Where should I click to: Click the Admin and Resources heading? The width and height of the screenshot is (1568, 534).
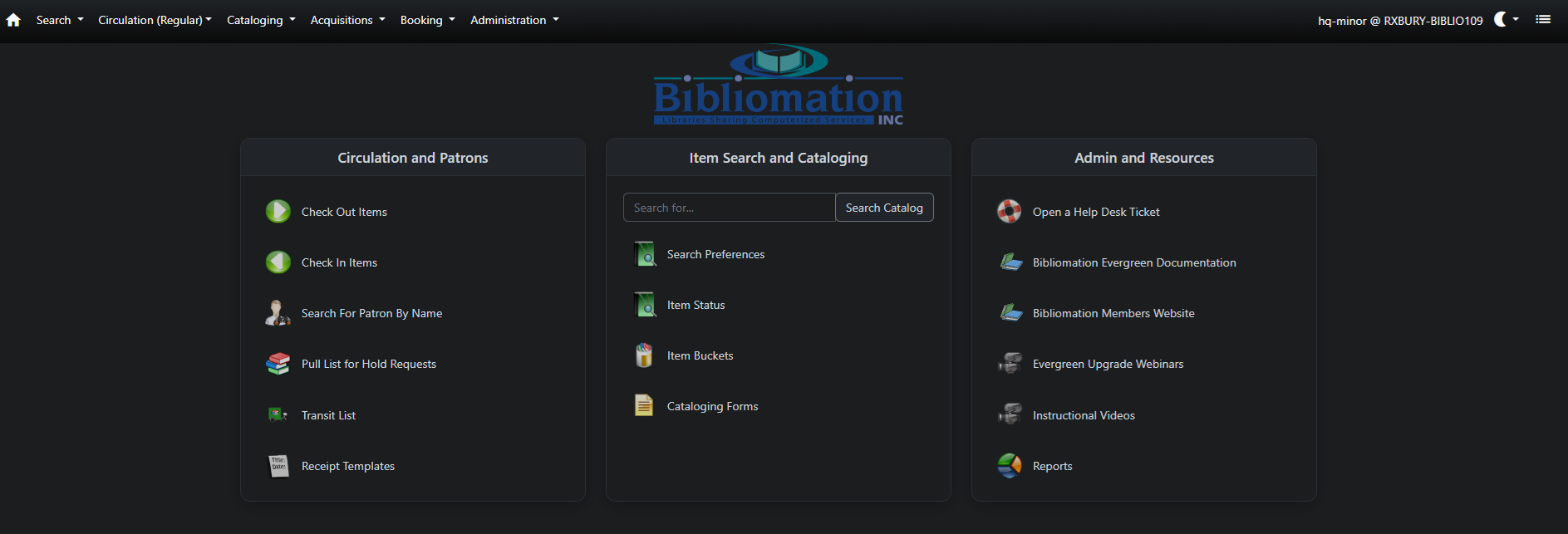(x=1143, y=158)
